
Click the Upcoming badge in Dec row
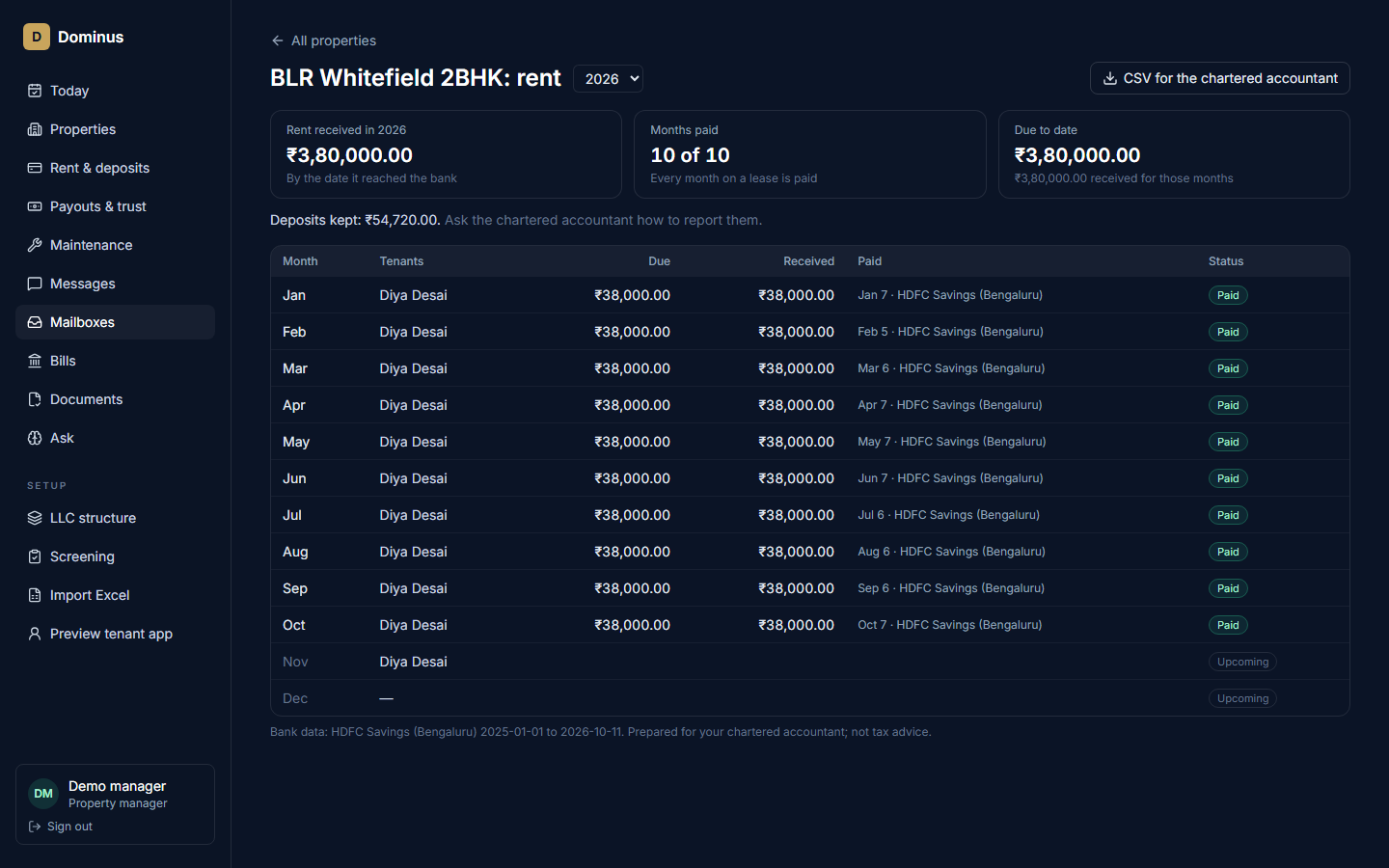(1242, 698)
